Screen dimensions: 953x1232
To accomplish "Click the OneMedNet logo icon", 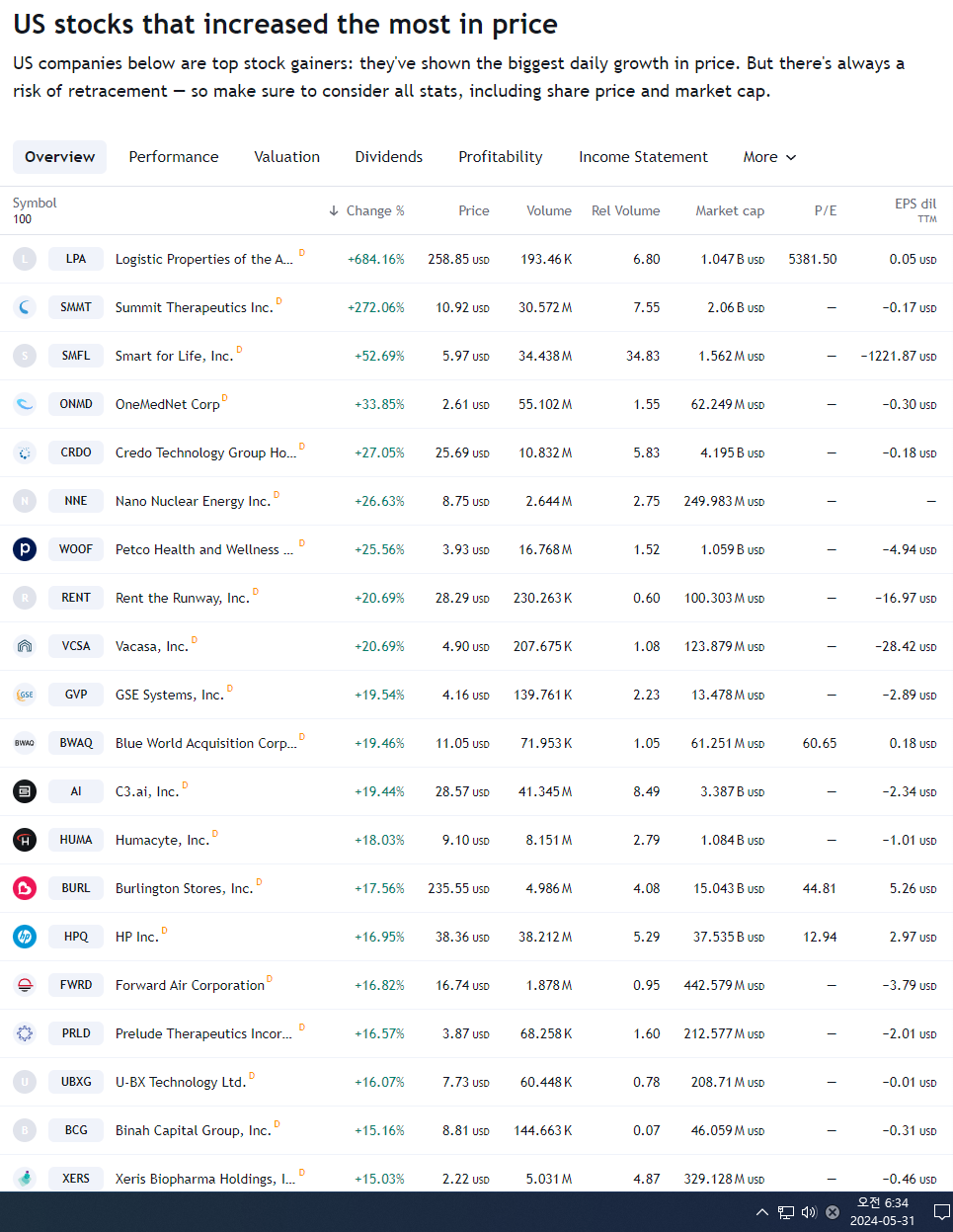I will 25,404.
